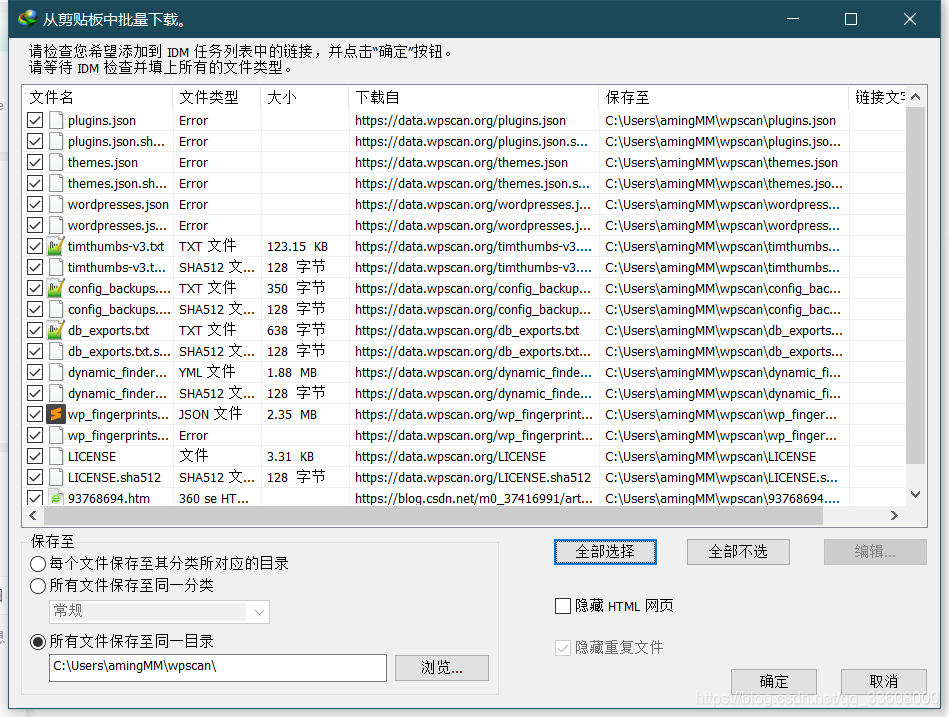Viewport: 949px width, 717px height.
Task: Maximize the batch download dialog
Action: [x=851, y=19]
